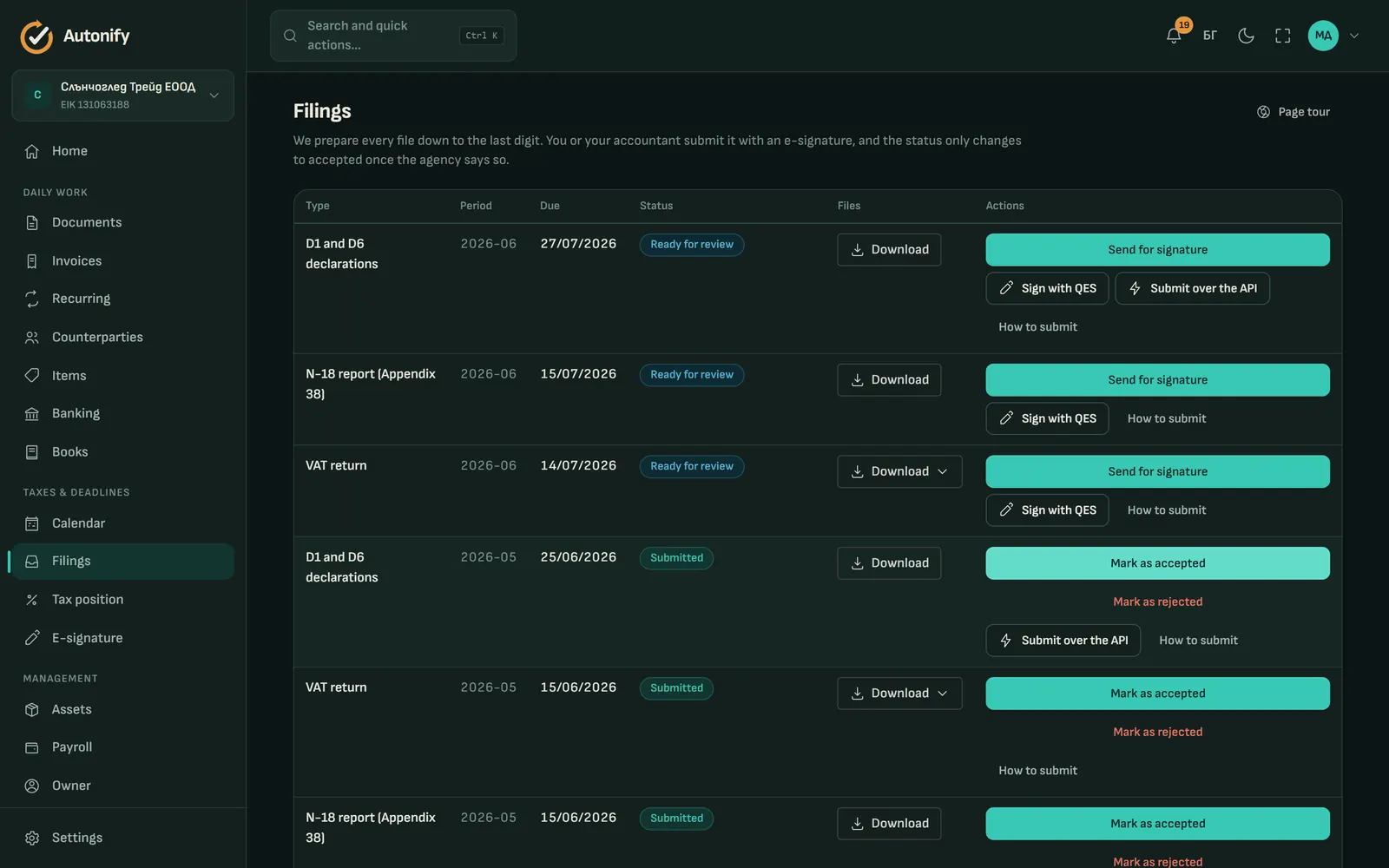Click Ready for review badge on VAT return
Screen dimensions: 1389x868
pos(692,466)
